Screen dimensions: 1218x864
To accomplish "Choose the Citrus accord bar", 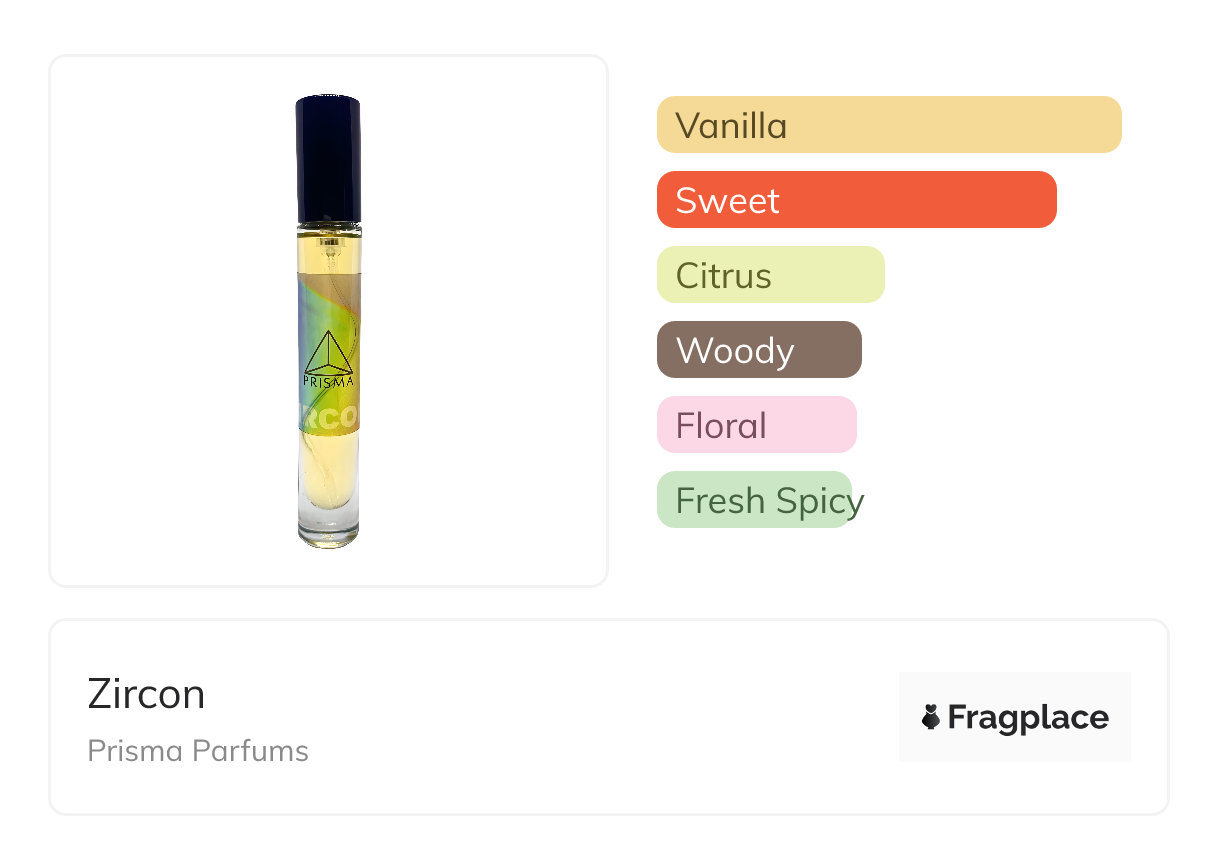I will click(770, 275).
